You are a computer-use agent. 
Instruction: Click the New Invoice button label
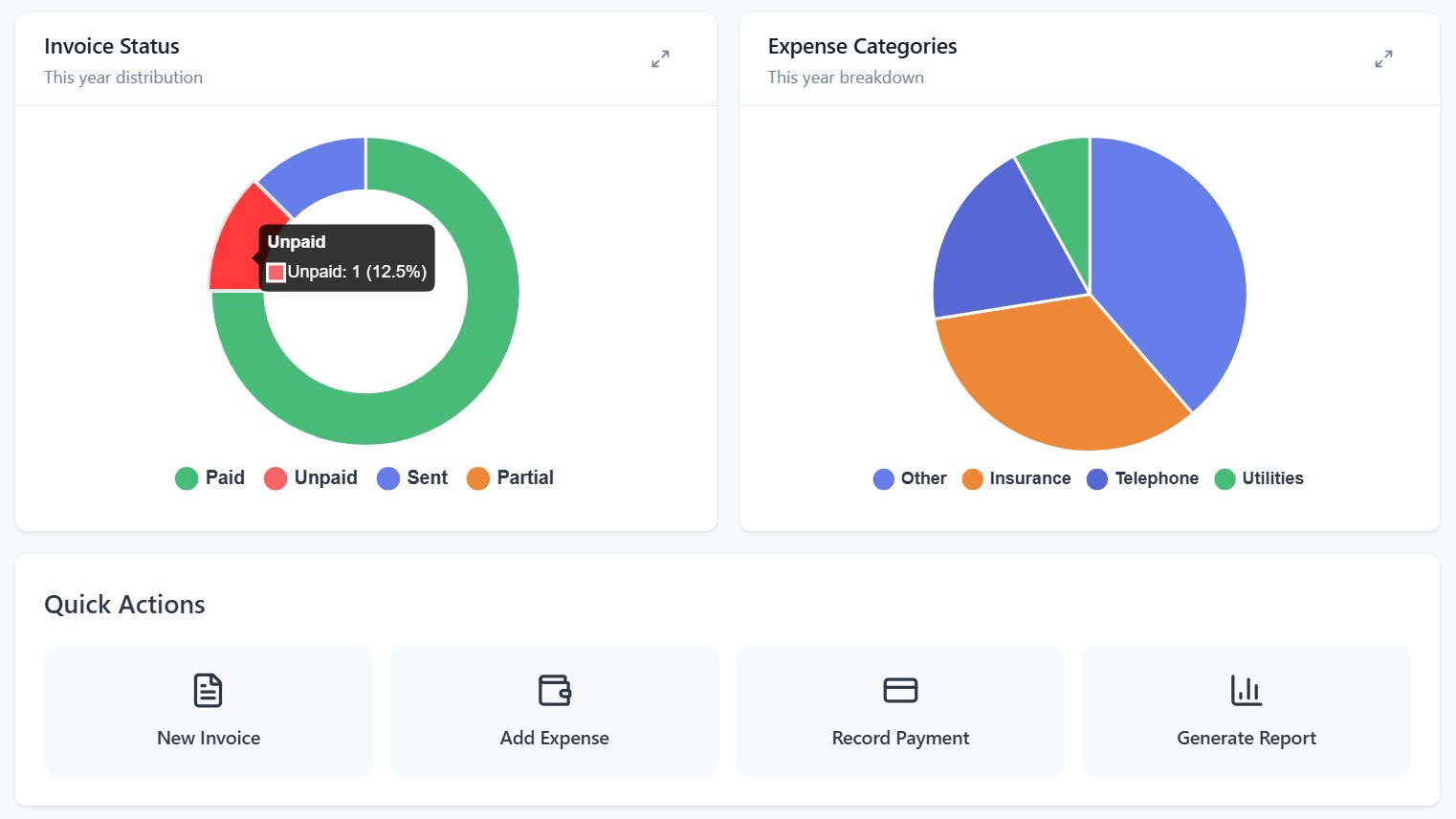(x=209, y=738)
